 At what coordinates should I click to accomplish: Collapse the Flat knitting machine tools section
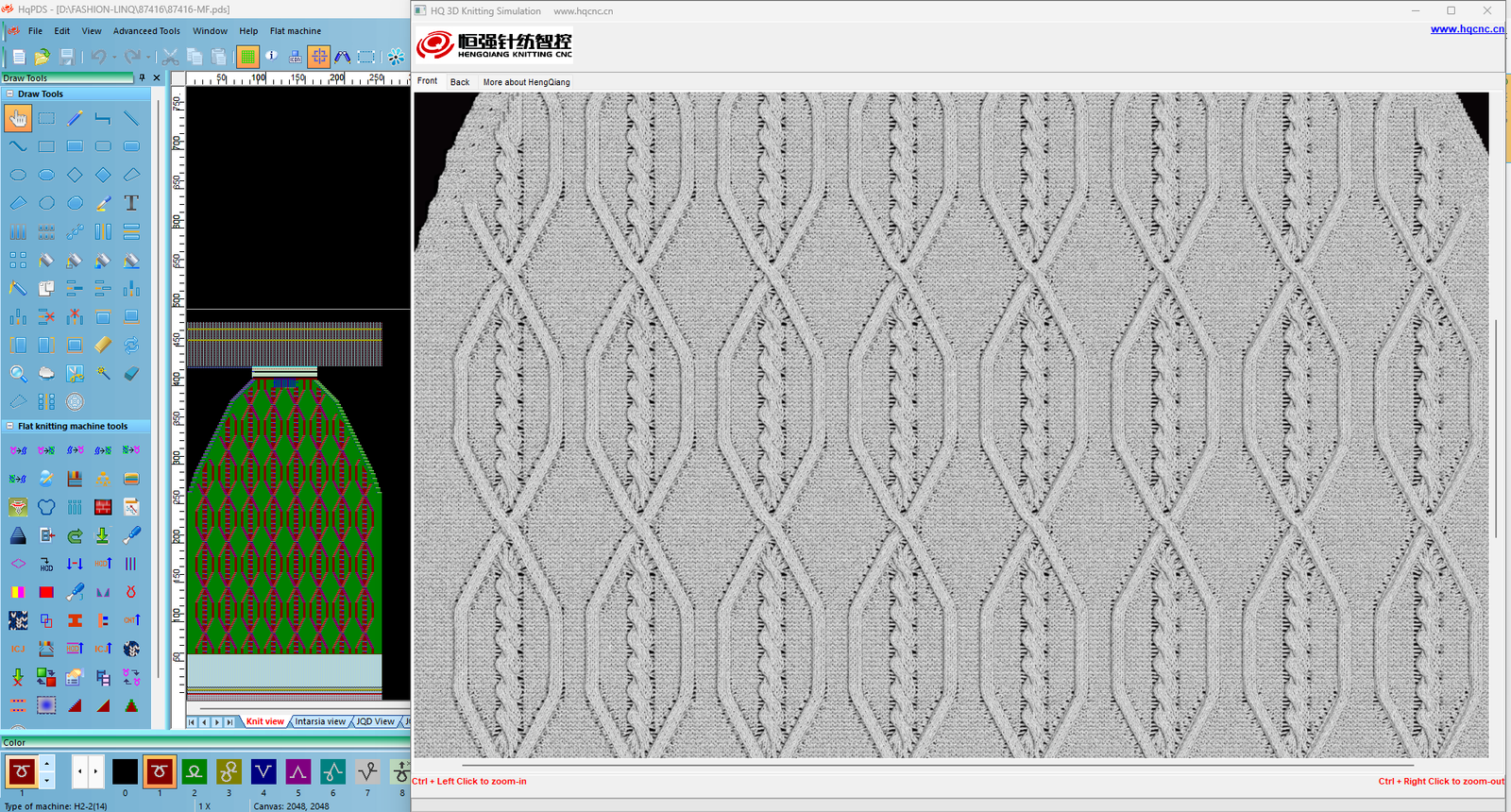click(10, 426)
